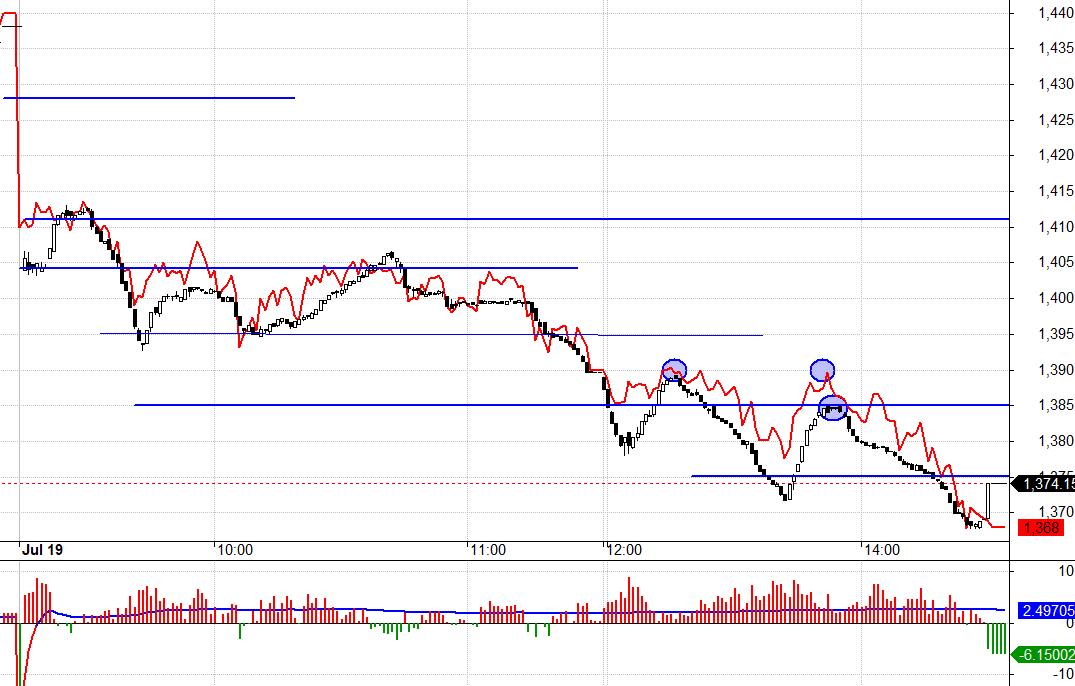This screenshot has height=686, width=1075.
Task: Click the 10:00 time axis label
Action: (x=233, y=550)
